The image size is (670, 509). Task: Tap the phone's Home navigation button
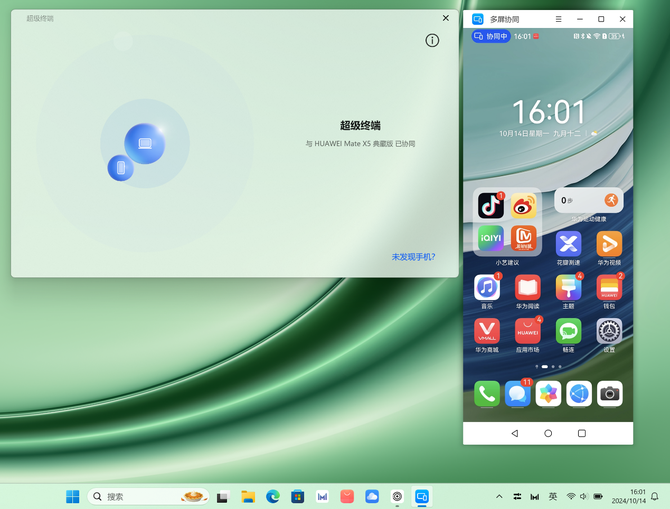[548, 433]
